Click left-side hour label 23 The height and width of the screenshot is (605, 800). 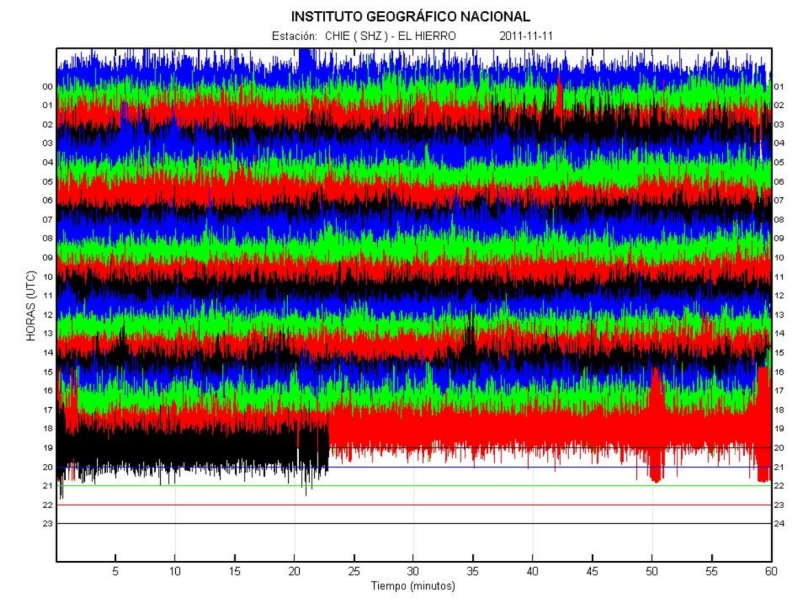(x=47, y=523)
